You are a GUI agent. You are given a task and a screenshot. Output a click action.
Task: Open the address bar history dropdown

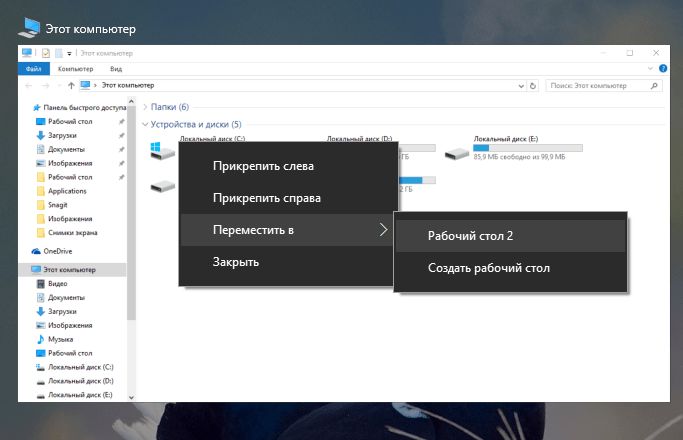(531, 86)
